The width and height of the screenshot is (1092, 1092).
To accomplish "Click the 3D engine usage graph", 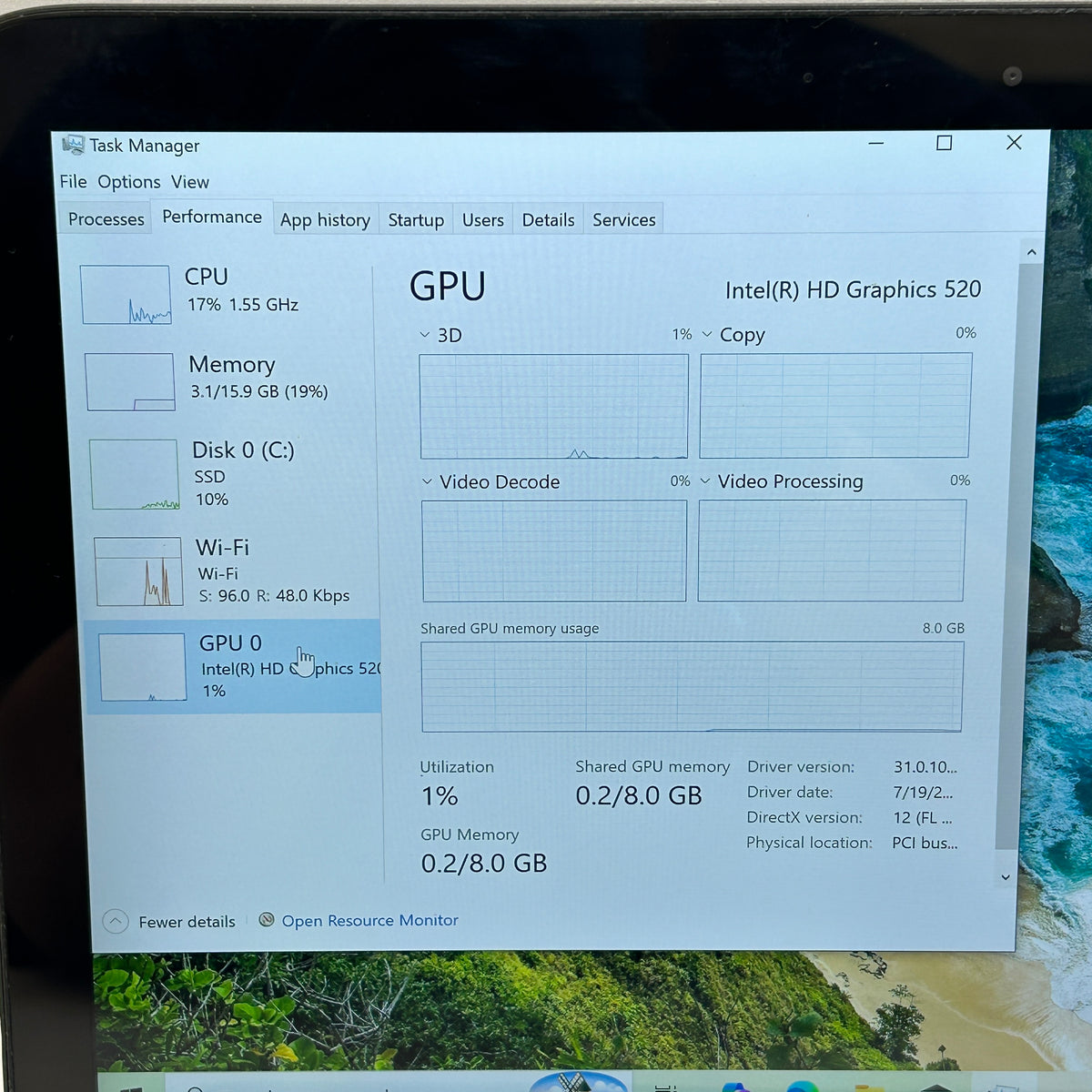I will [553, 407].
